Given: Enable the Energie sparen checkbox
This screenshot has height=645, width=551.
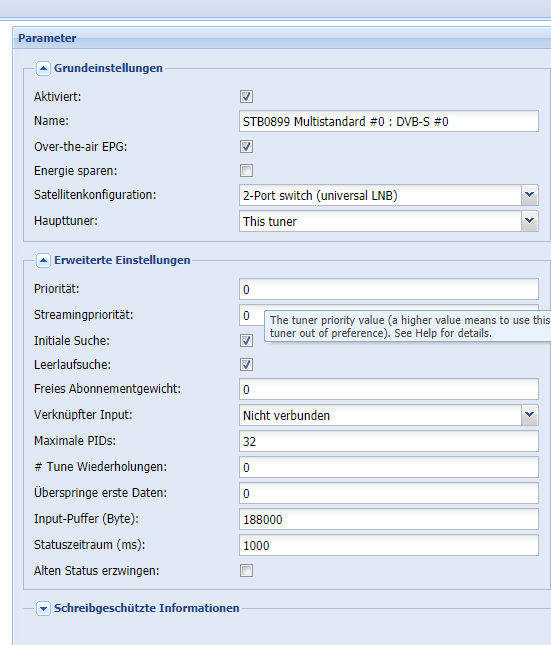Looking at the screenshot, I should pos(246,170).
